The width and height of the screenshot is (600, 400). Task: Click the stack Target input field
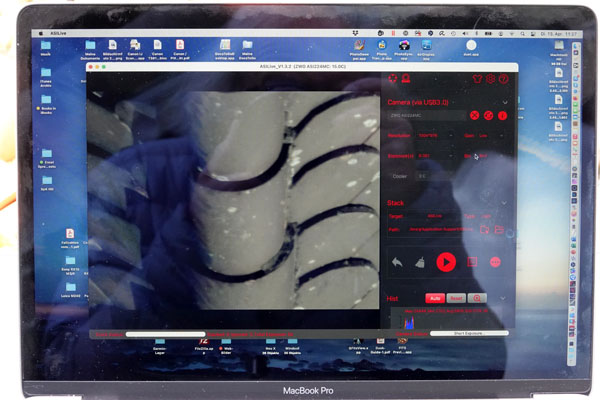click(x=435, y=216)
